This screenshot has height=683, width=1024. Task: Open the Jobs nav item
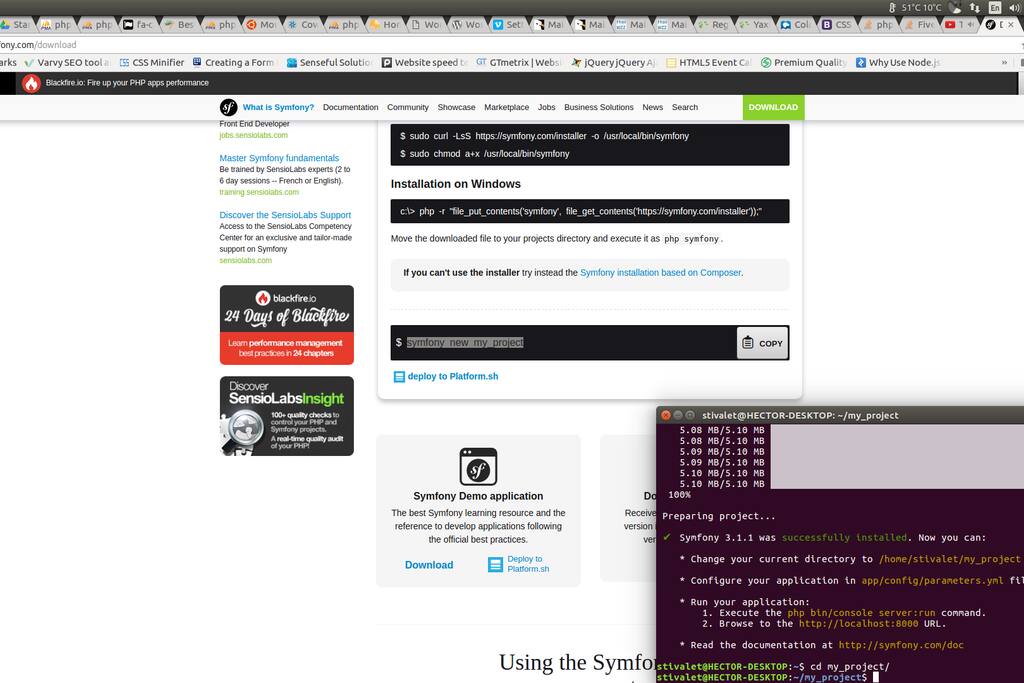click(547, 107)
